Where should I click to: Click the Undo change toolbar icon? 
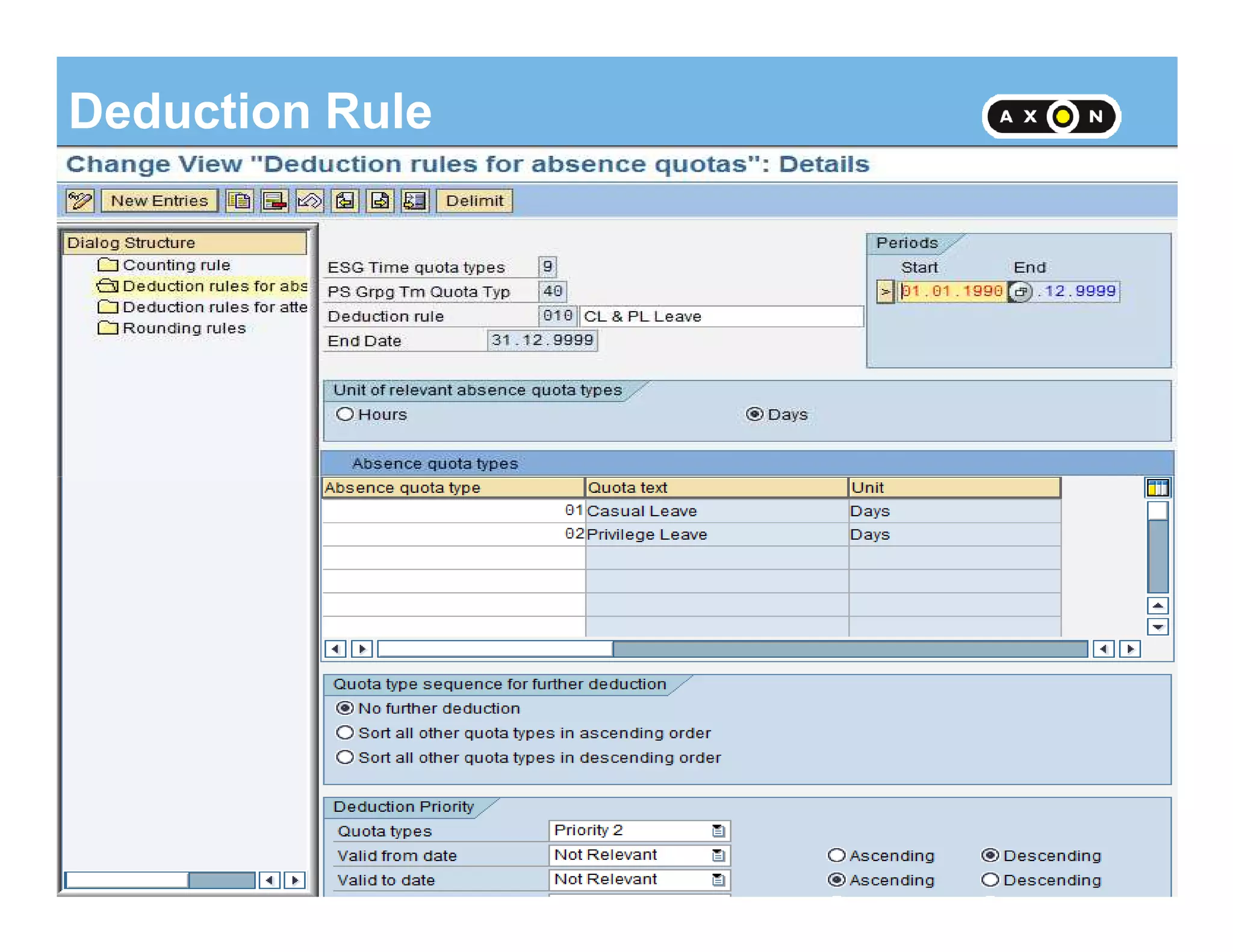pos(309,200)
